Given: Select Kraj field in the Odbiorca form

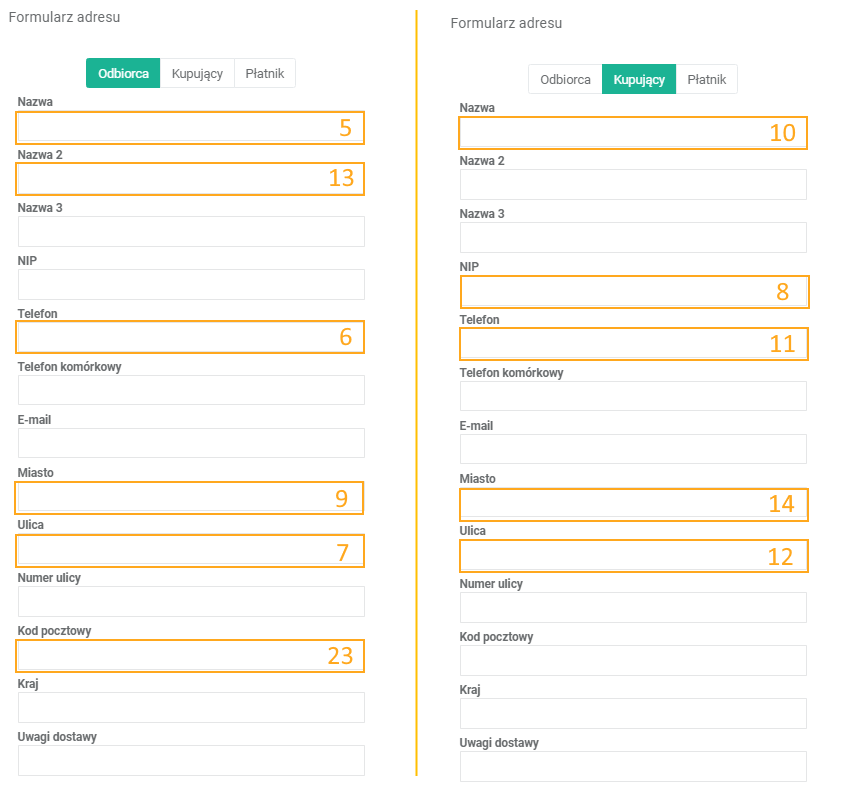Looking at the screenshot, I should [190, 708].
